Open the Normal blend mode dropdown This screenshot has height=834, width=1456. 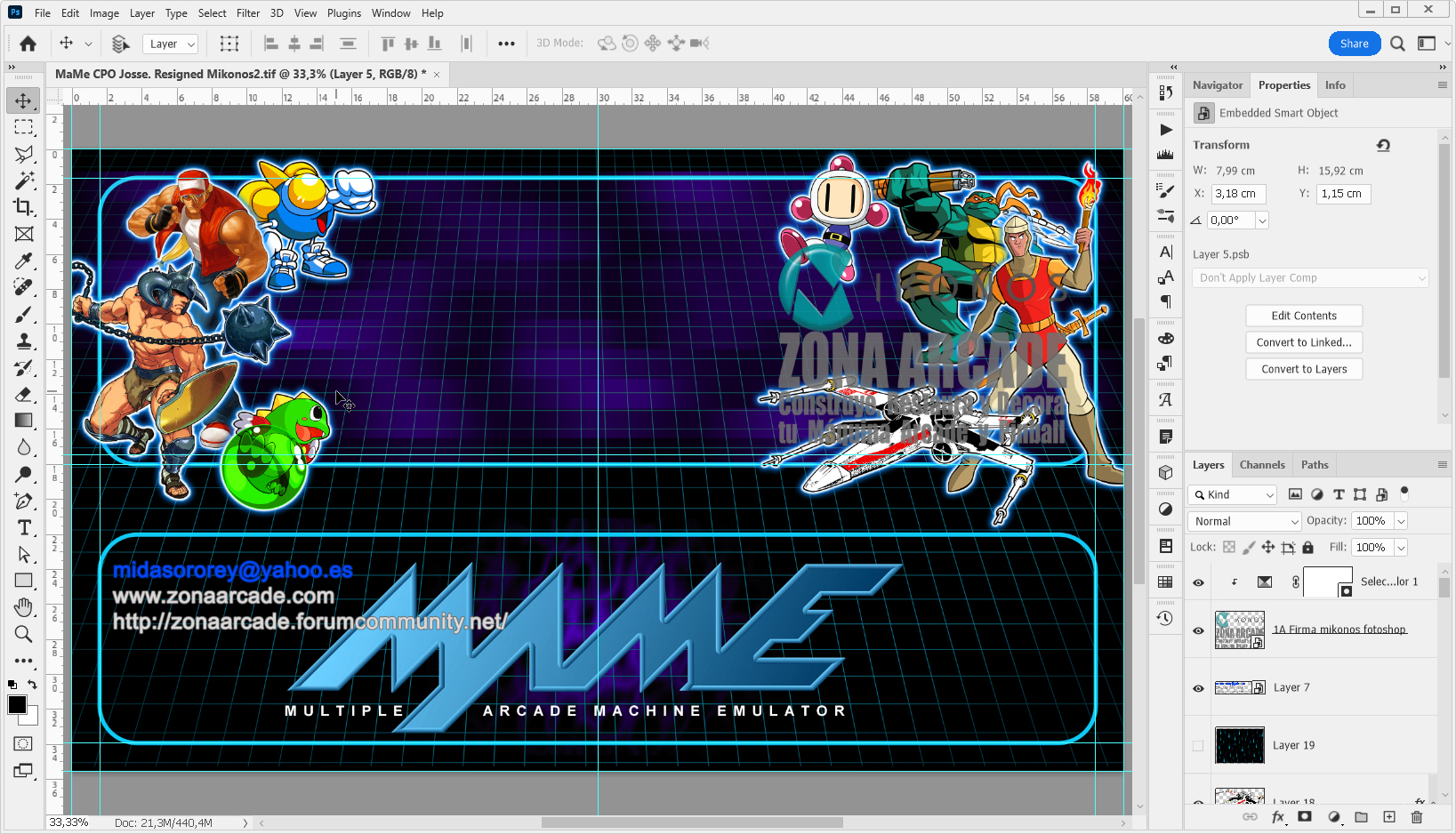(1244, 521)
